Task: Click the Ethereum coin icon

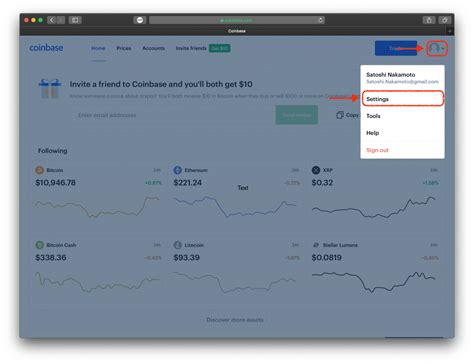Action: 178,170
